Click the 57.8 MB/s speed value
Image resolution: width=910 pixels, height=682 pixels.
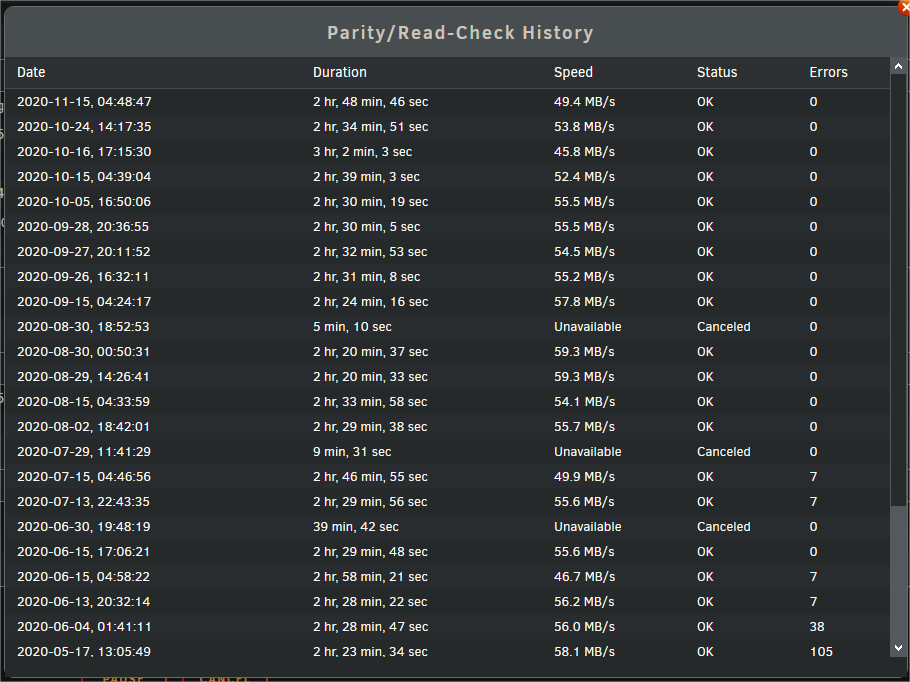(x=584, y=302)
